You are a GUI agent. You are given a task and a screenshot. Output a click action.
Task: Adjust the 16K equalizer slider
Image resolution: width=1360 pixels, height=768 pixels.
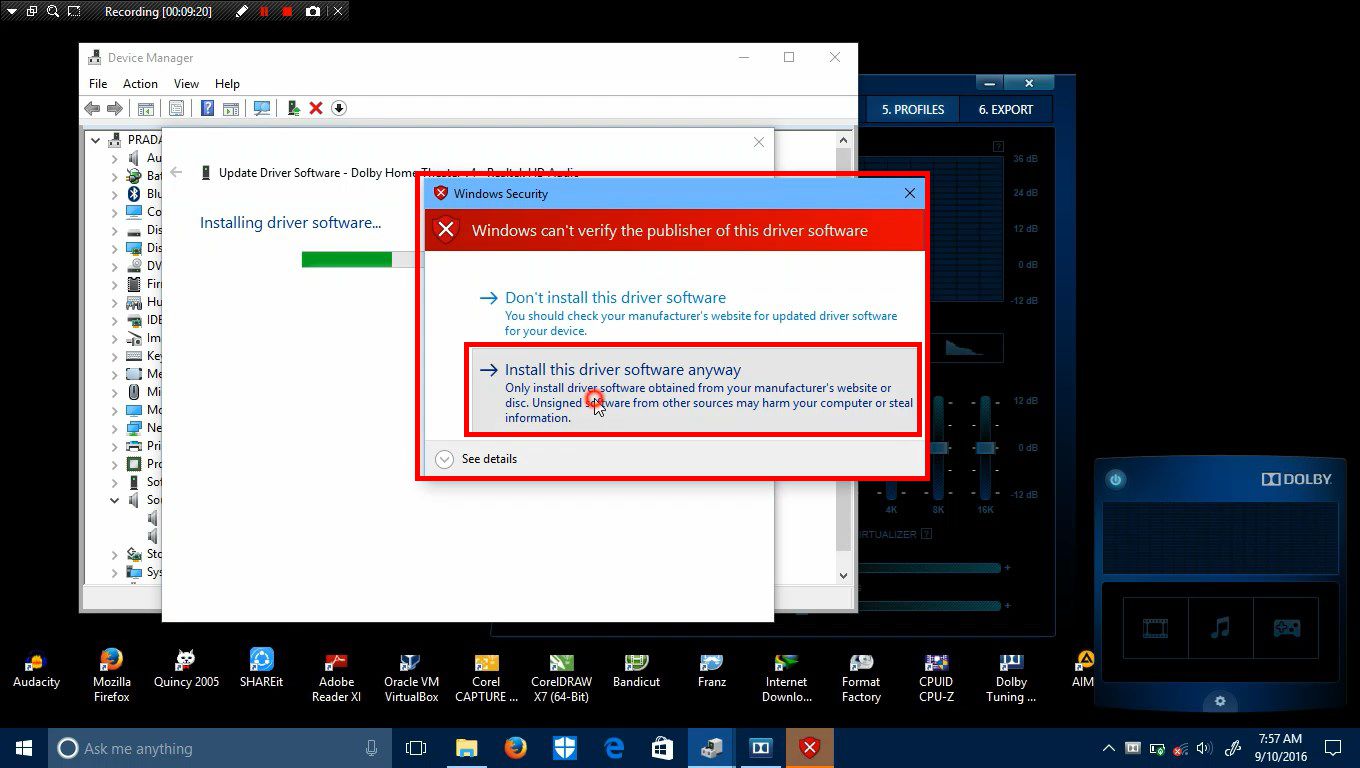coord(985,448)
